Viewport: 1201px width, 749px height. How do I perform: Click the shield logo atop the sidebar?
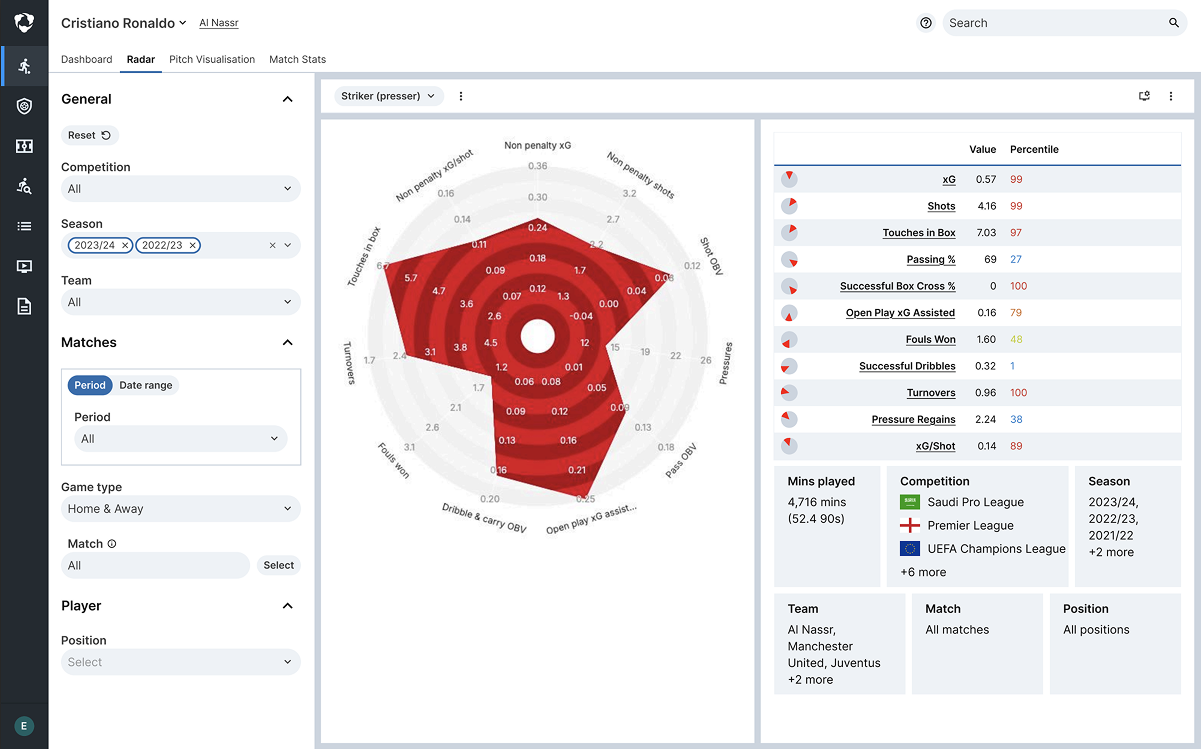24,22
